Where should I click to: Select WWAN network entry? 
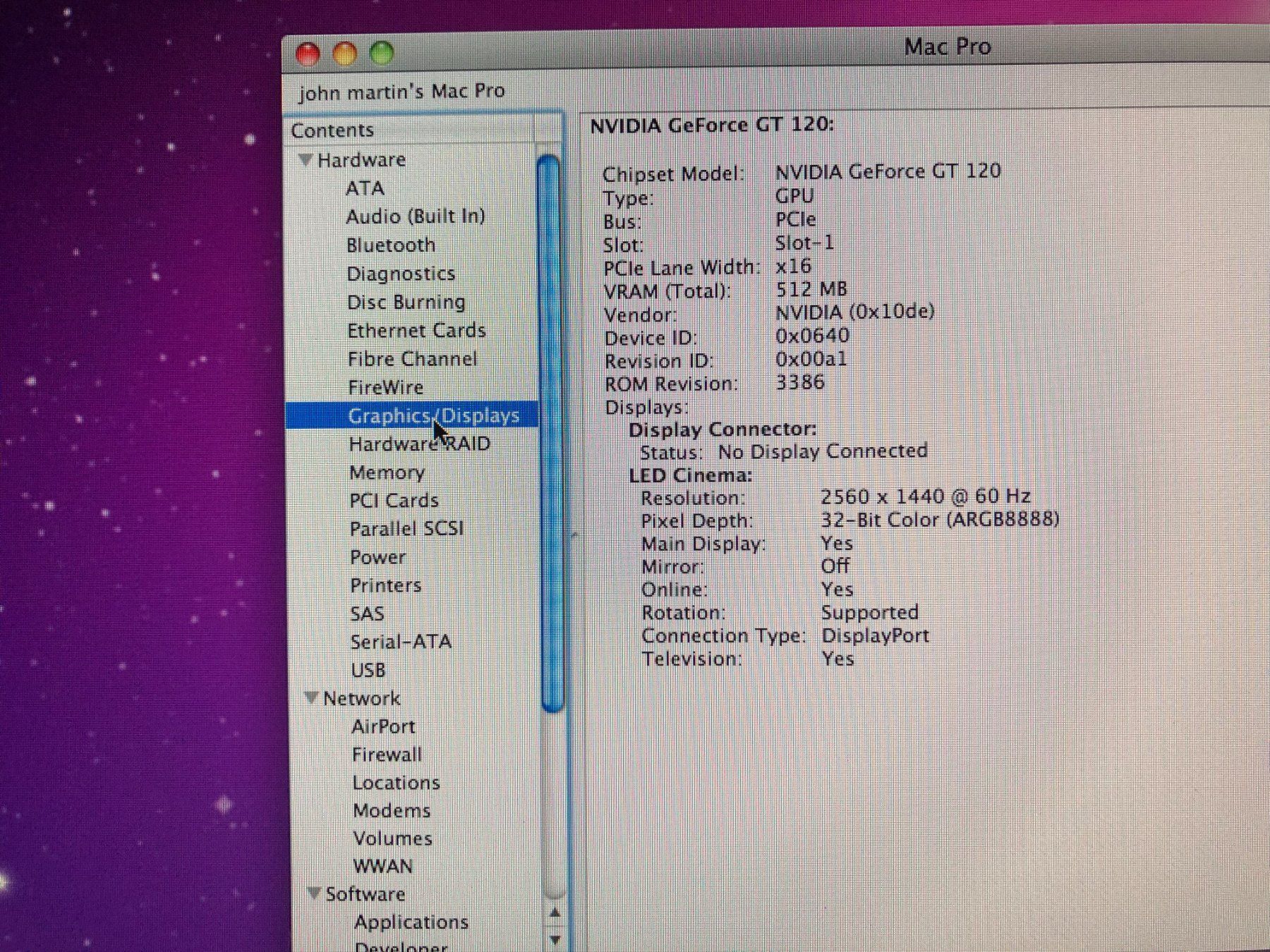coord(382,866)
